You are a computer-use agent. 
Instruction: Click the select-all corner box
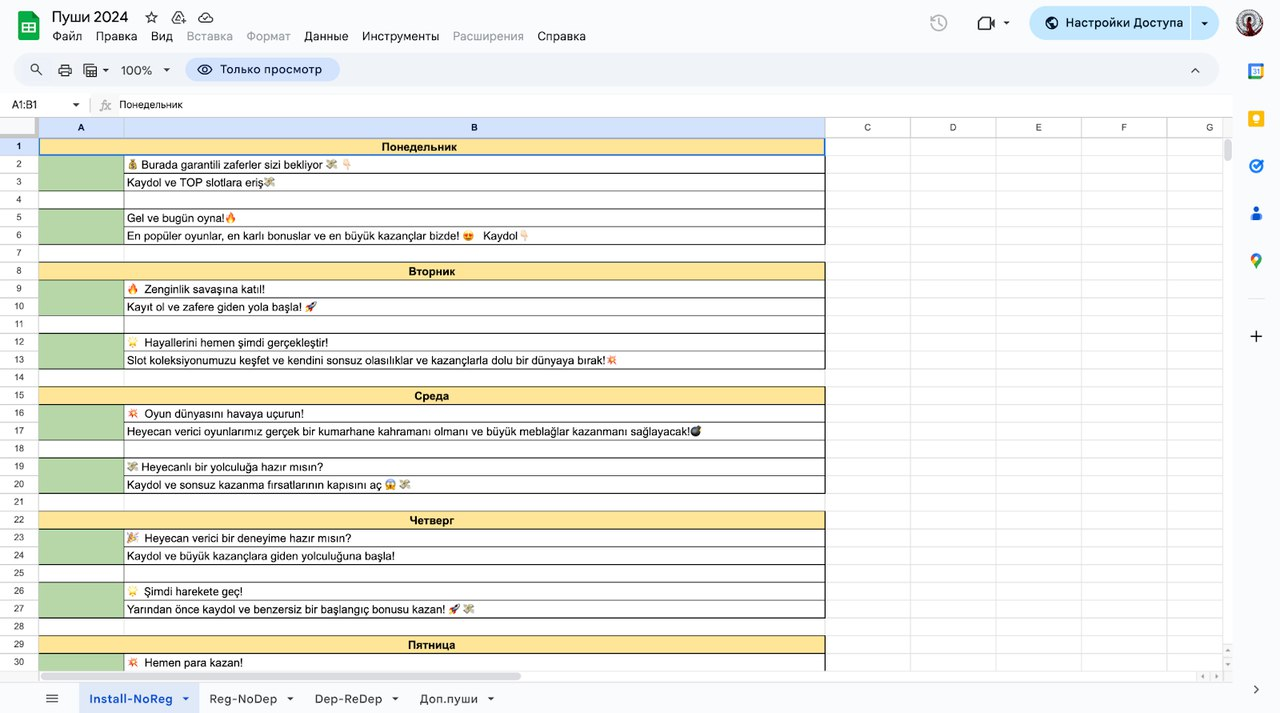coord(19,127)
